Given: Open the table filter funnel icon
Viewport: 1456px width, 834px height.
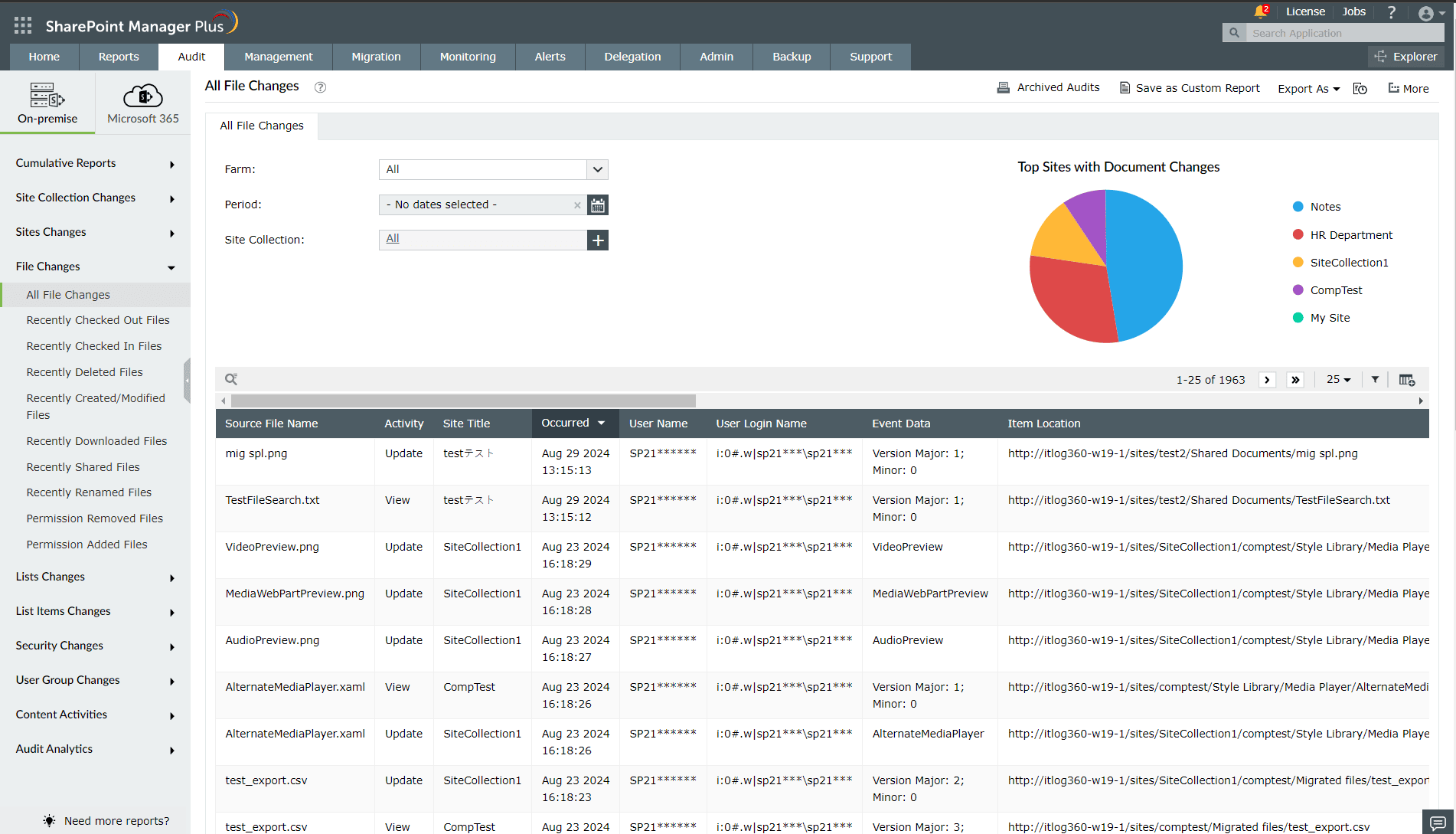Looking at the screenshot, I should (1376, 380).
